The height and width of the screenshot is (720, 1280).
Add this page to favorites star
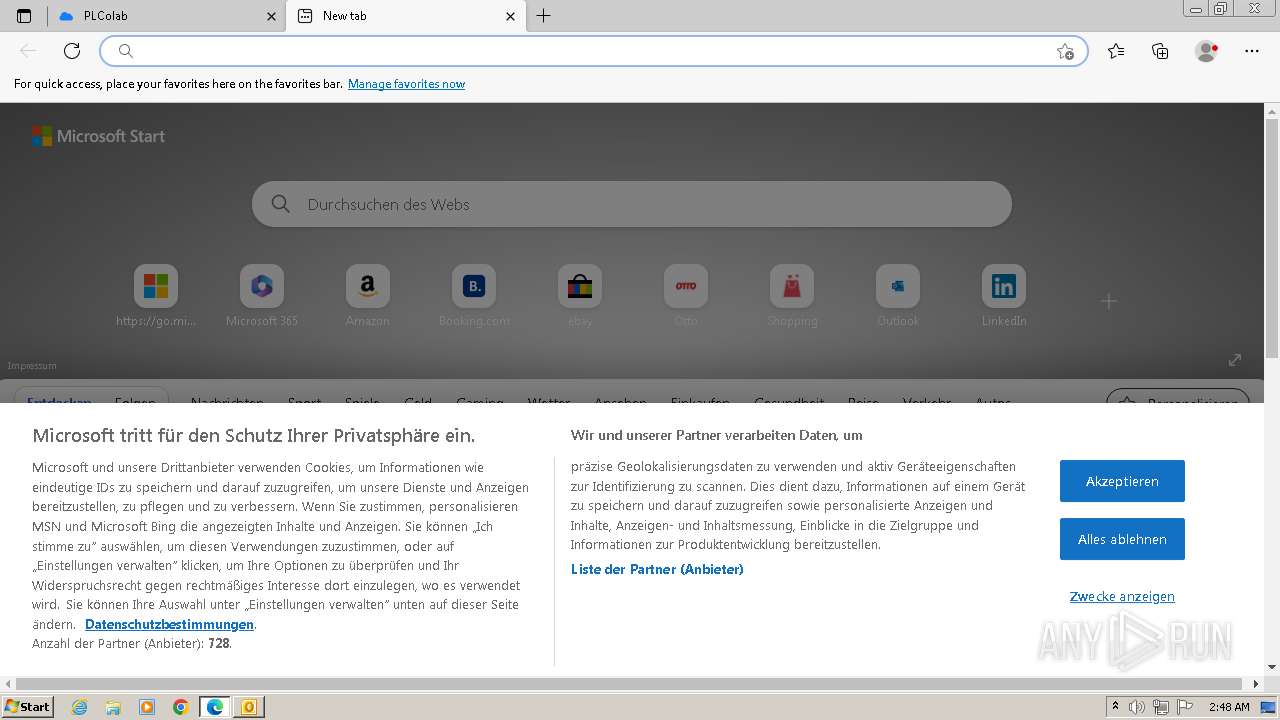pos(1065,51)
